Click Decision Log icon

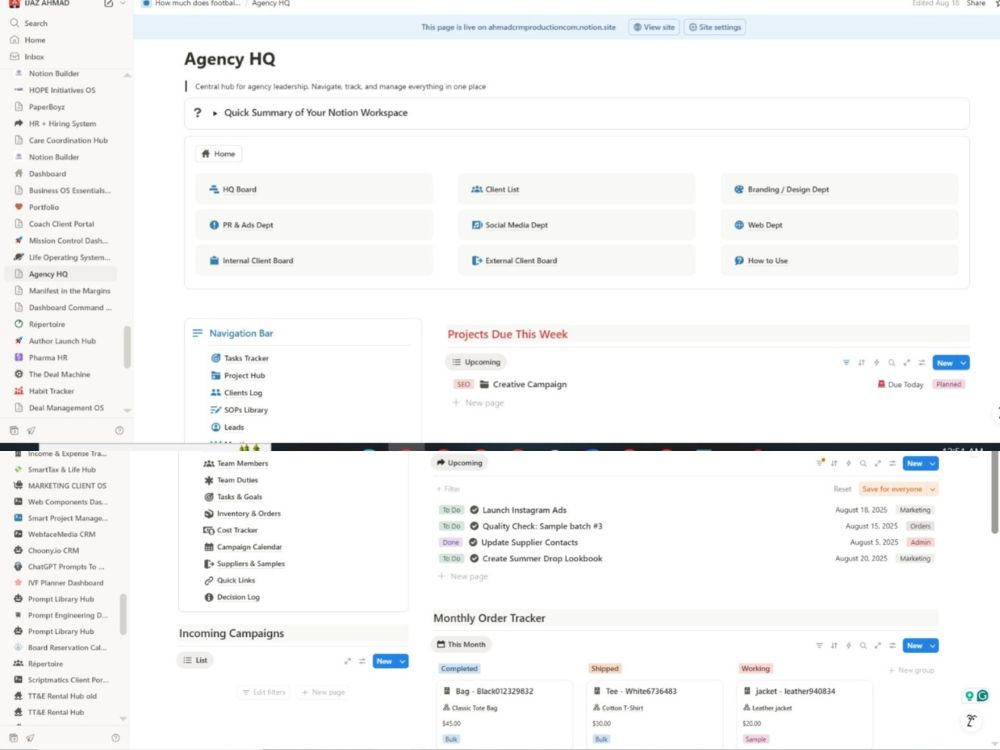209,597
